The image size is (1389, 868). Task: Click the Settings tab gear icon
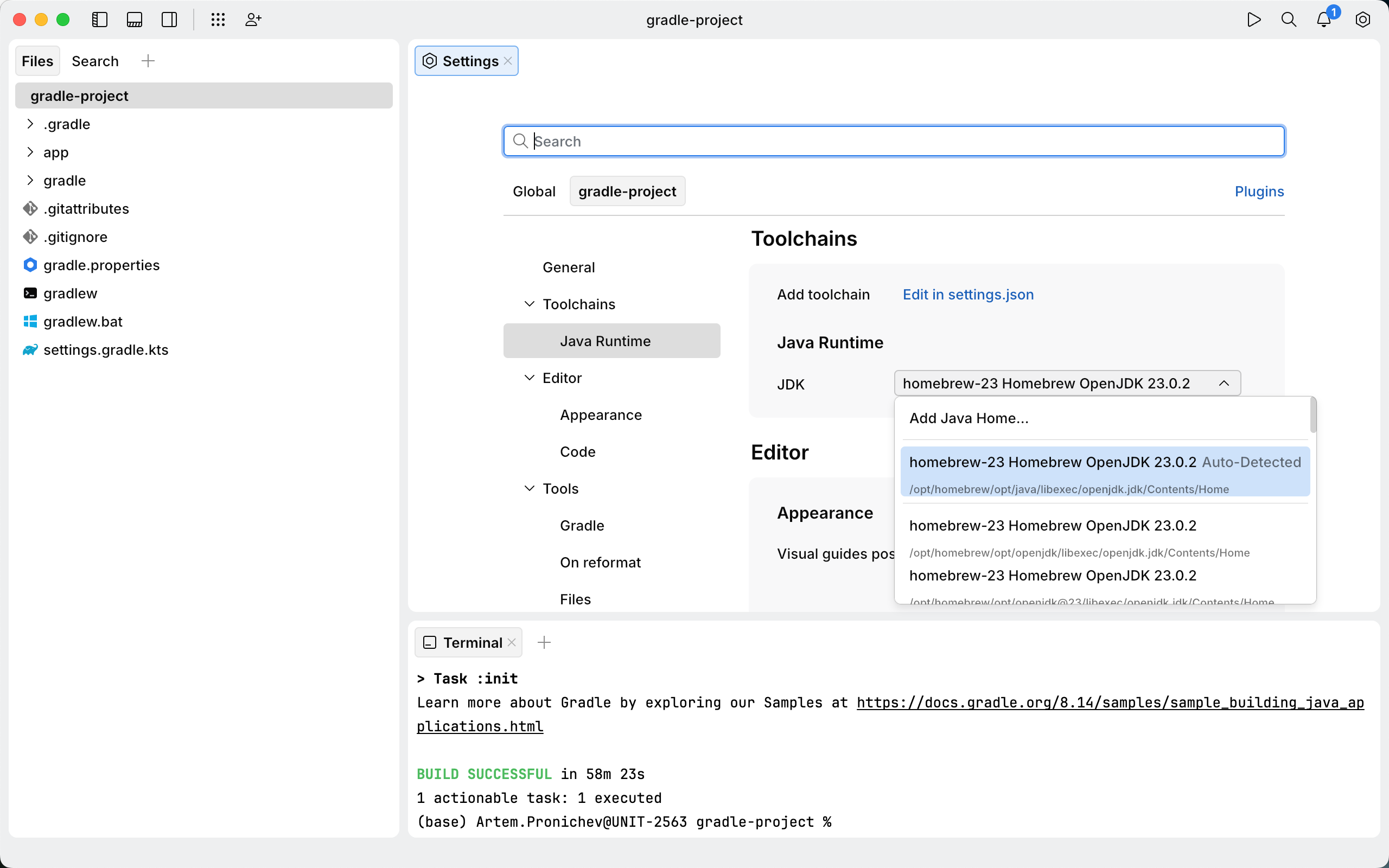[429, 61]
